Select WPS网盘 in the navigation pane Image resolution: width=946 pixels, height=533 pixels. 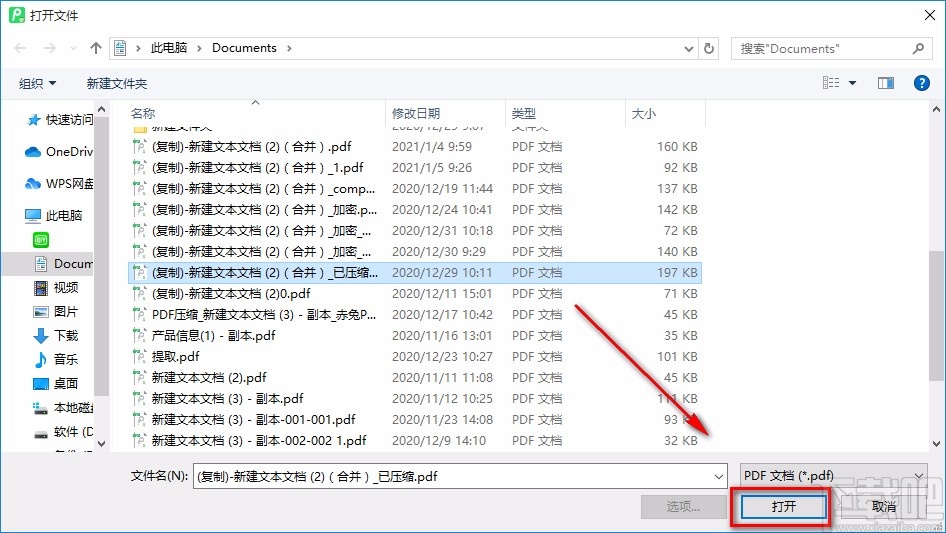coord(59,184)
